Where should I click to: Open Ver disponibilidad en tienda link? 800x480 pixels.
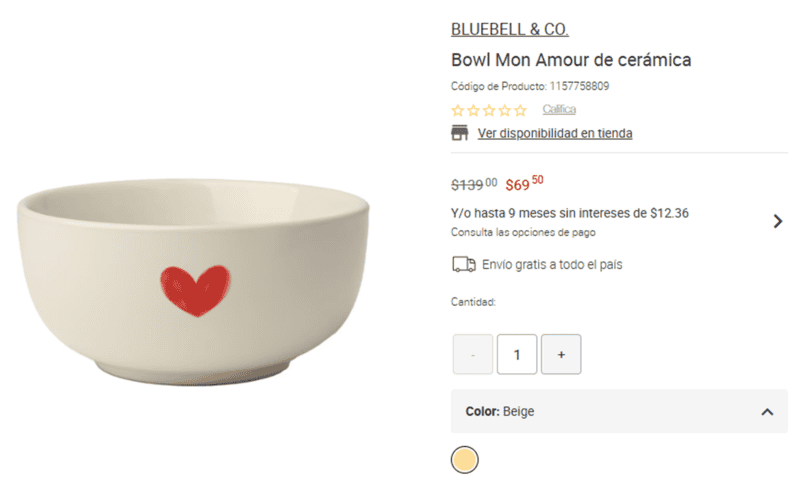(555, 133)
